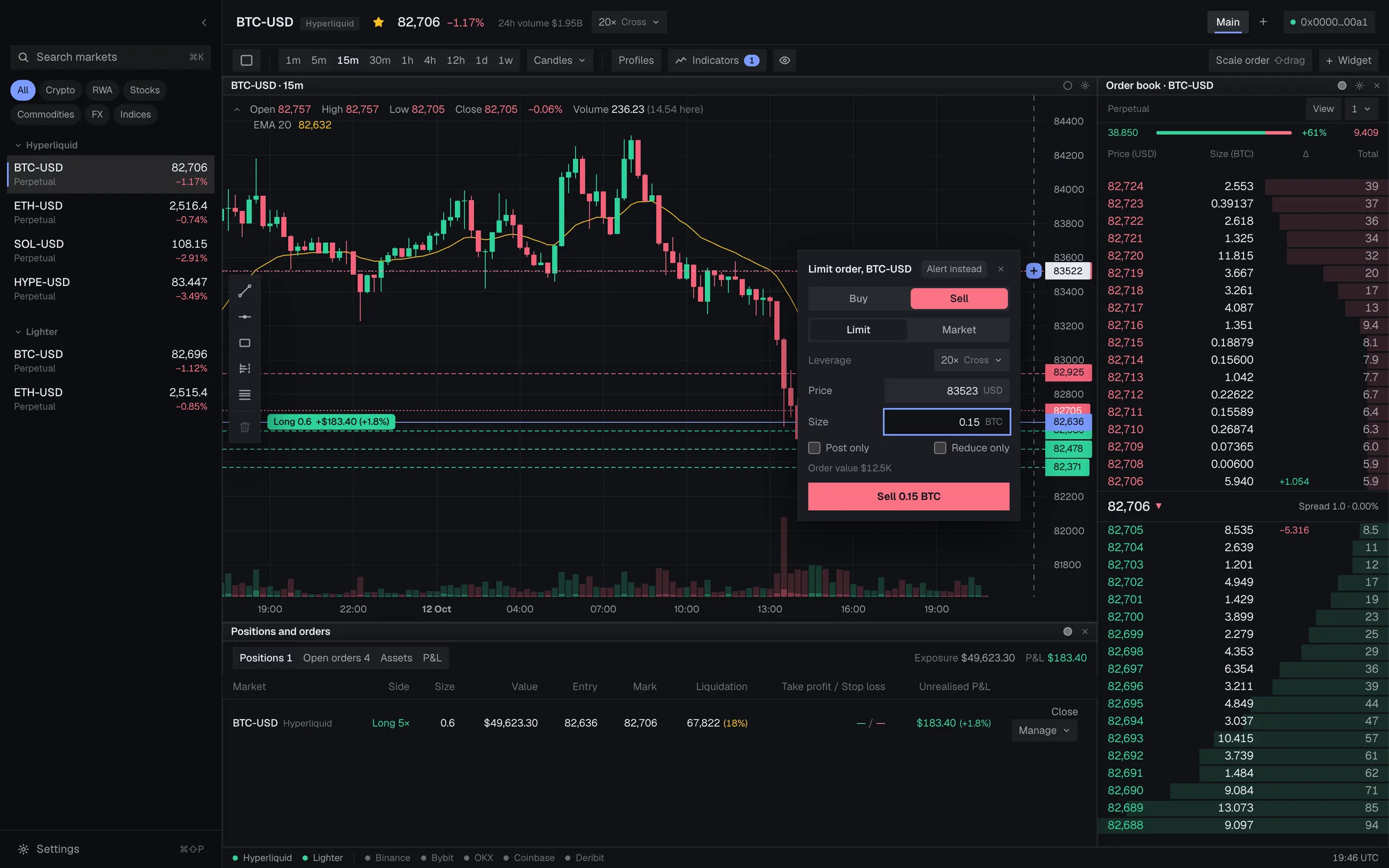Screen dimensions: 1389x868
Task: Collapse the chart OHLC legend caret
Action: pos(237,109)
